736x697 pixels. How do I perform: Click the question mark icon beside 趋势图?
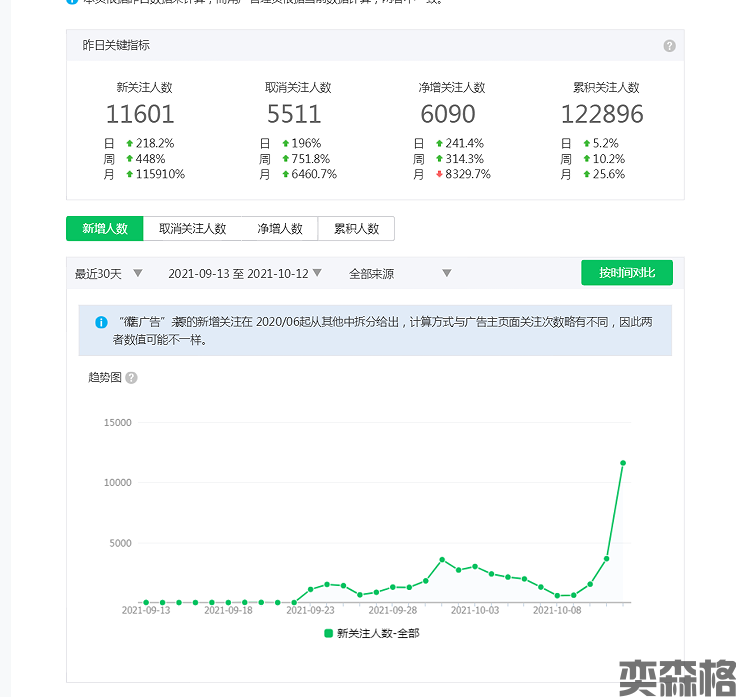[x=131, y=378]
